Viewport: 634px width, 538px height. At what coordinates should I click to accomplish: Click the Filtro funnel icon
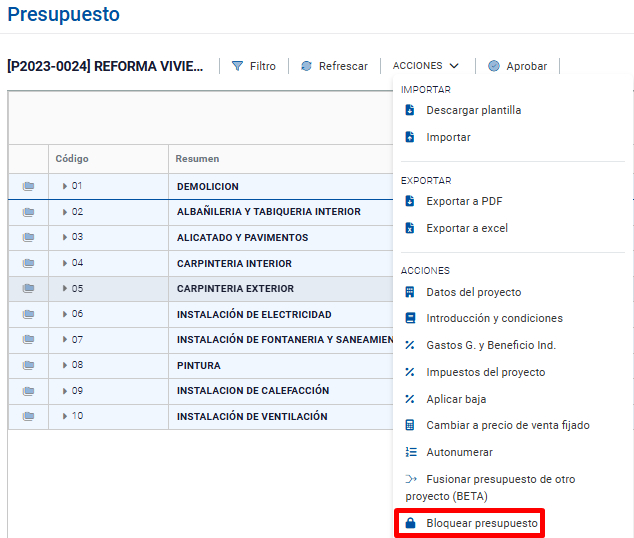point(237,66)
